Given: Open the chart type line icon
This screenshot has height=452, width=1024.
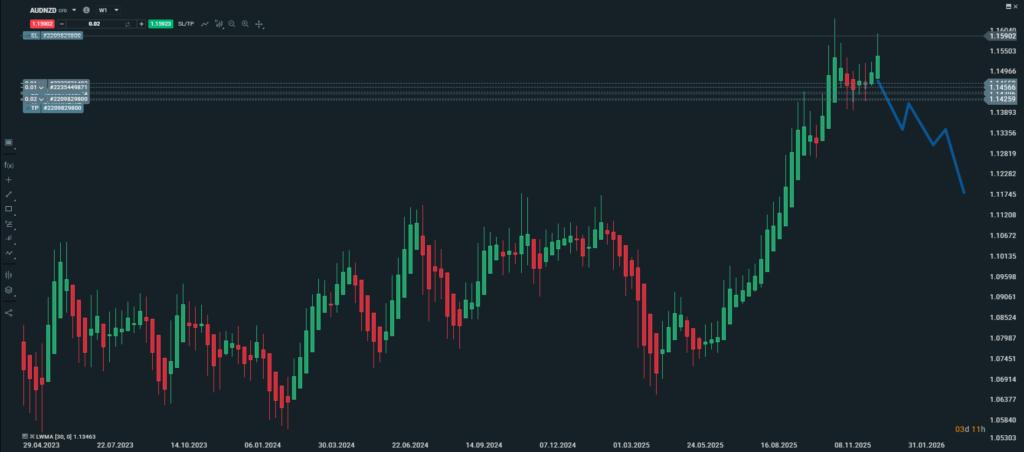Looking at the screenshot, I should point(205,22).
